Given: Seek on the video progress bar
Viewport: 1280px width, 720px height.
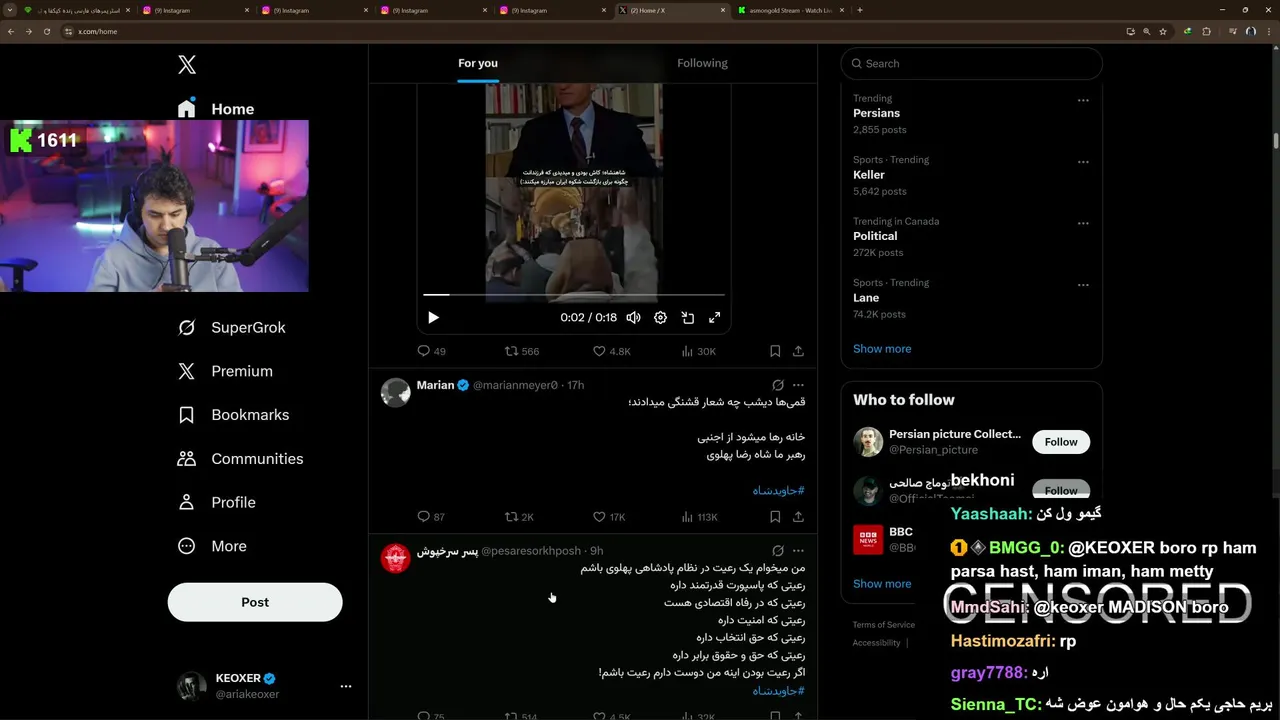Looking at the screenshot, I should point(574,295).
